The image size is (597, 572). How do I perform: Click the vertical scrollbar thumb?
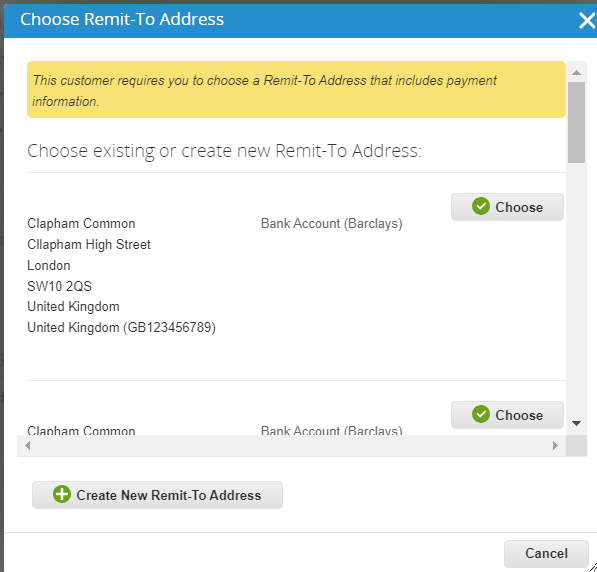tap(576, 123)
